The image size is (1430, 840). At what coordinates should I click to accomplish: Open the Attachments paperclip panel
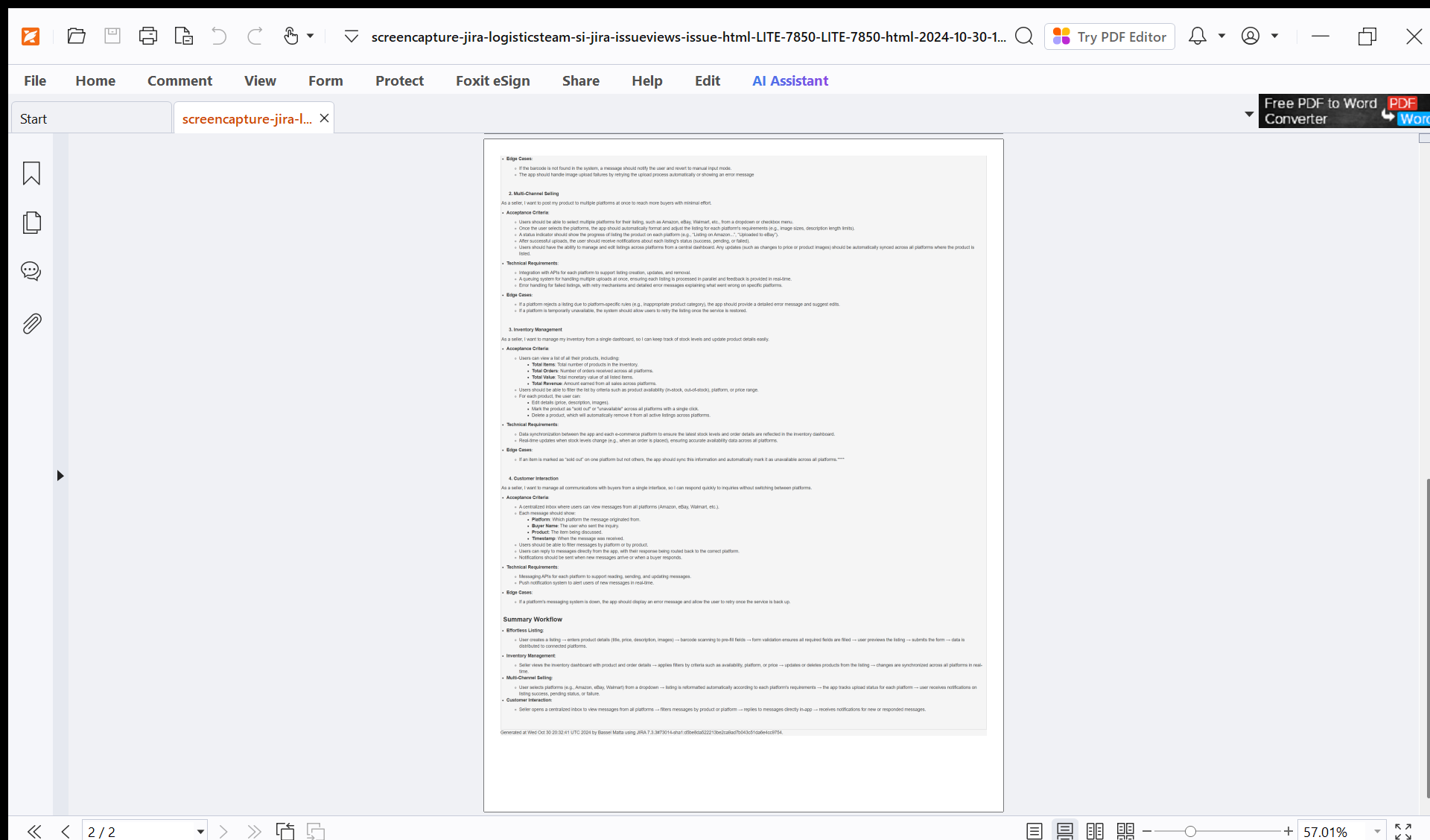(x=31, y=324)
